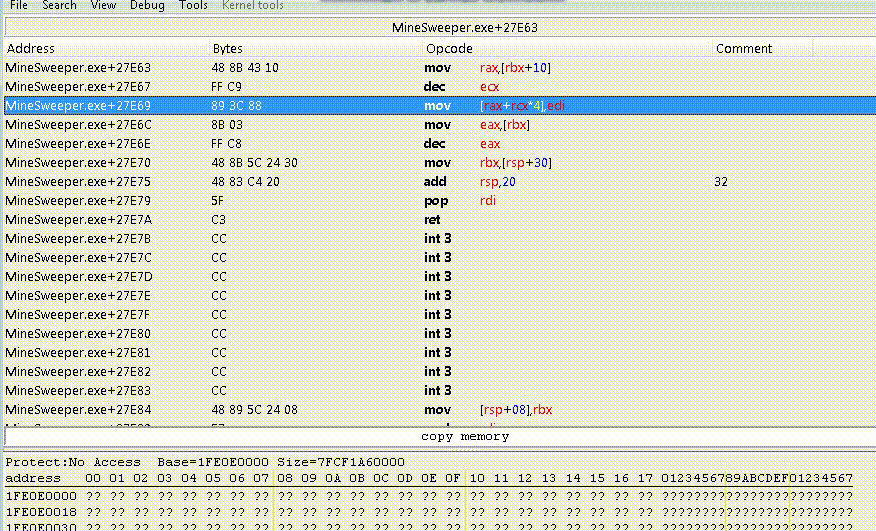Select int 3 row at MineSweeper.exe+27E81

(x=440, y=353)
